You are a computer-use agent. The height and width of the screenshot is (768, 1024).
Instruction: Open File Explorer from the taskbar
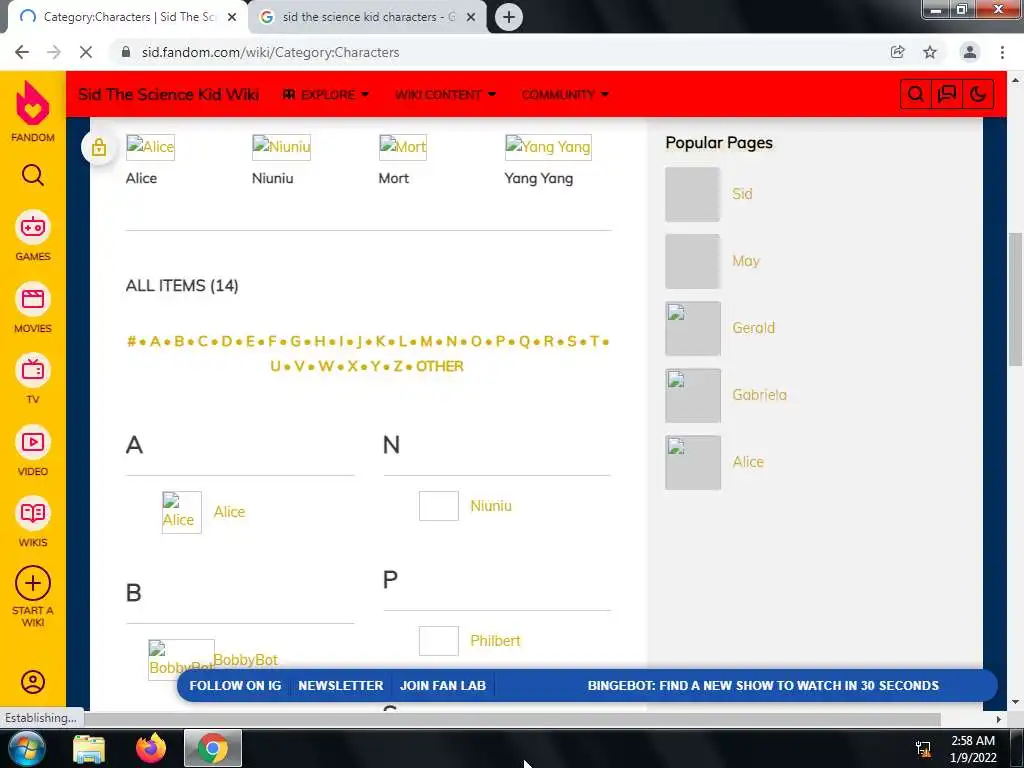(x=89, y=748)
